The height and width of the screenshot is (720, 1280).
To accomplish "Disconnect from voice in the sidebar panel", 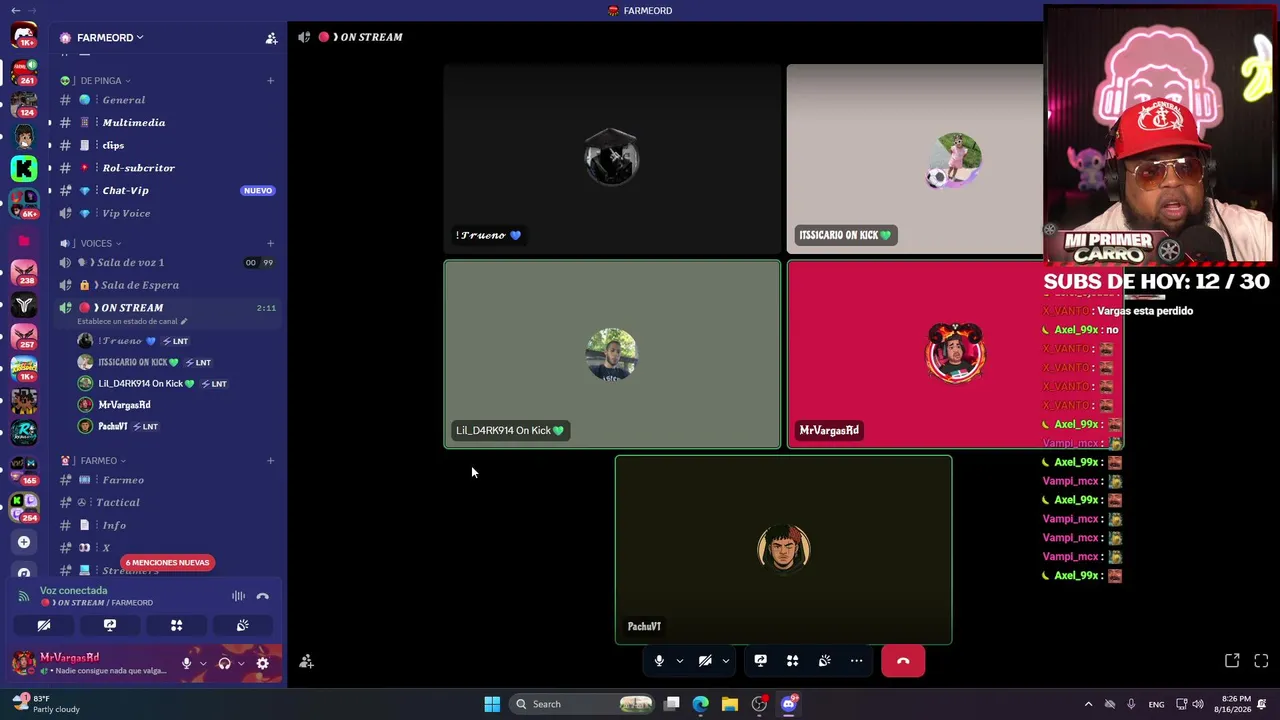I will click(263, 597).
